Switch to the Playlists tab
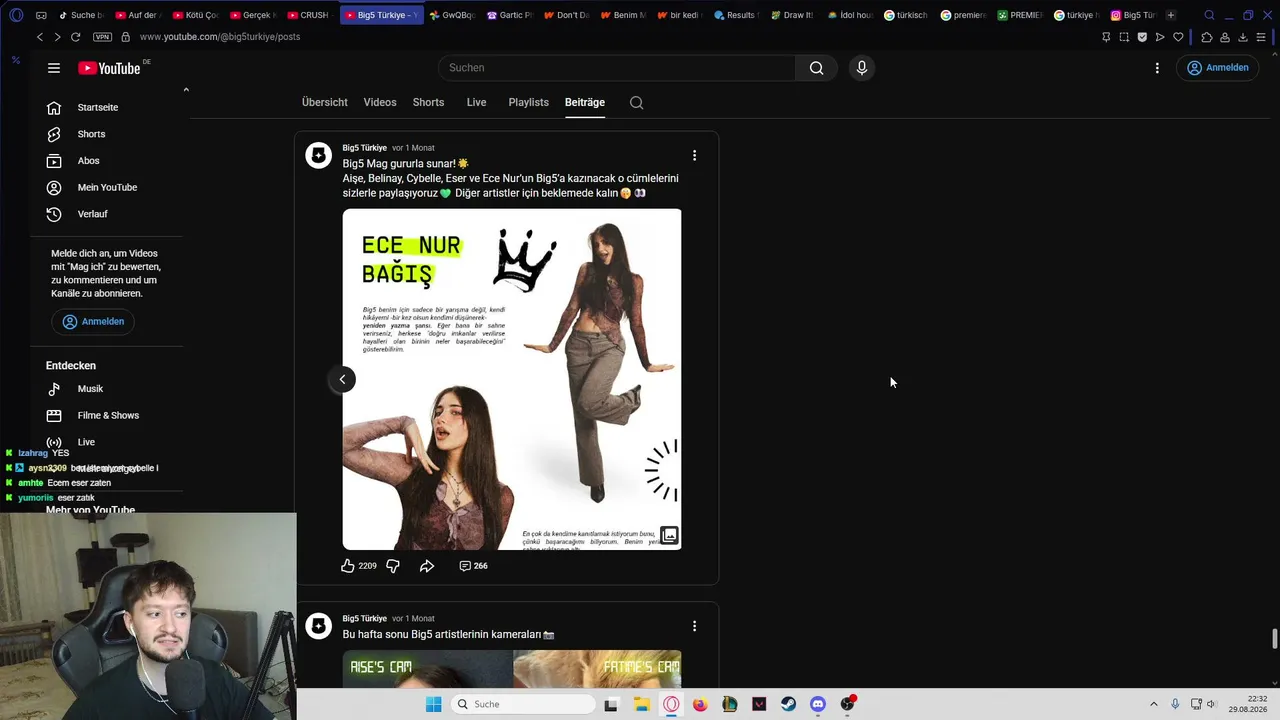Screen dimensions: 1280x720 [528, 102]
